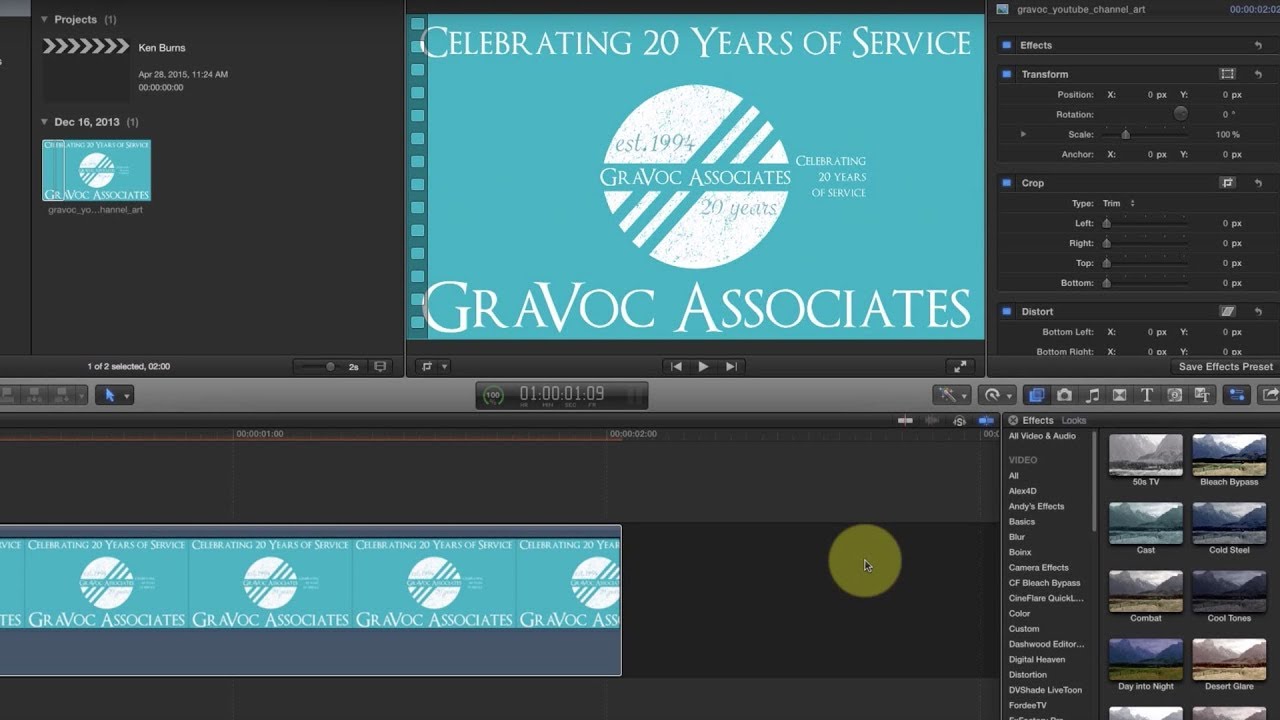Select the Camera Effects category
Viewport: 1280px width, 720px height.
point(1038,567)
